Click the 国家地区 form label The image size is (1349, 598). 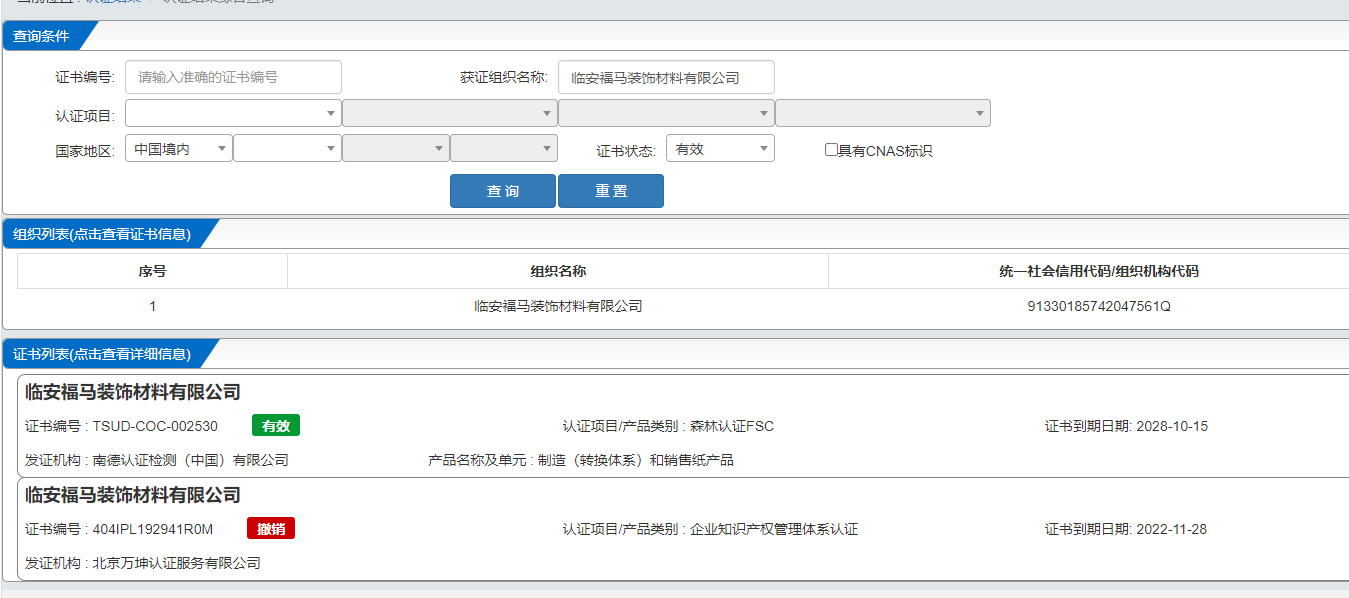click(85, 151)
